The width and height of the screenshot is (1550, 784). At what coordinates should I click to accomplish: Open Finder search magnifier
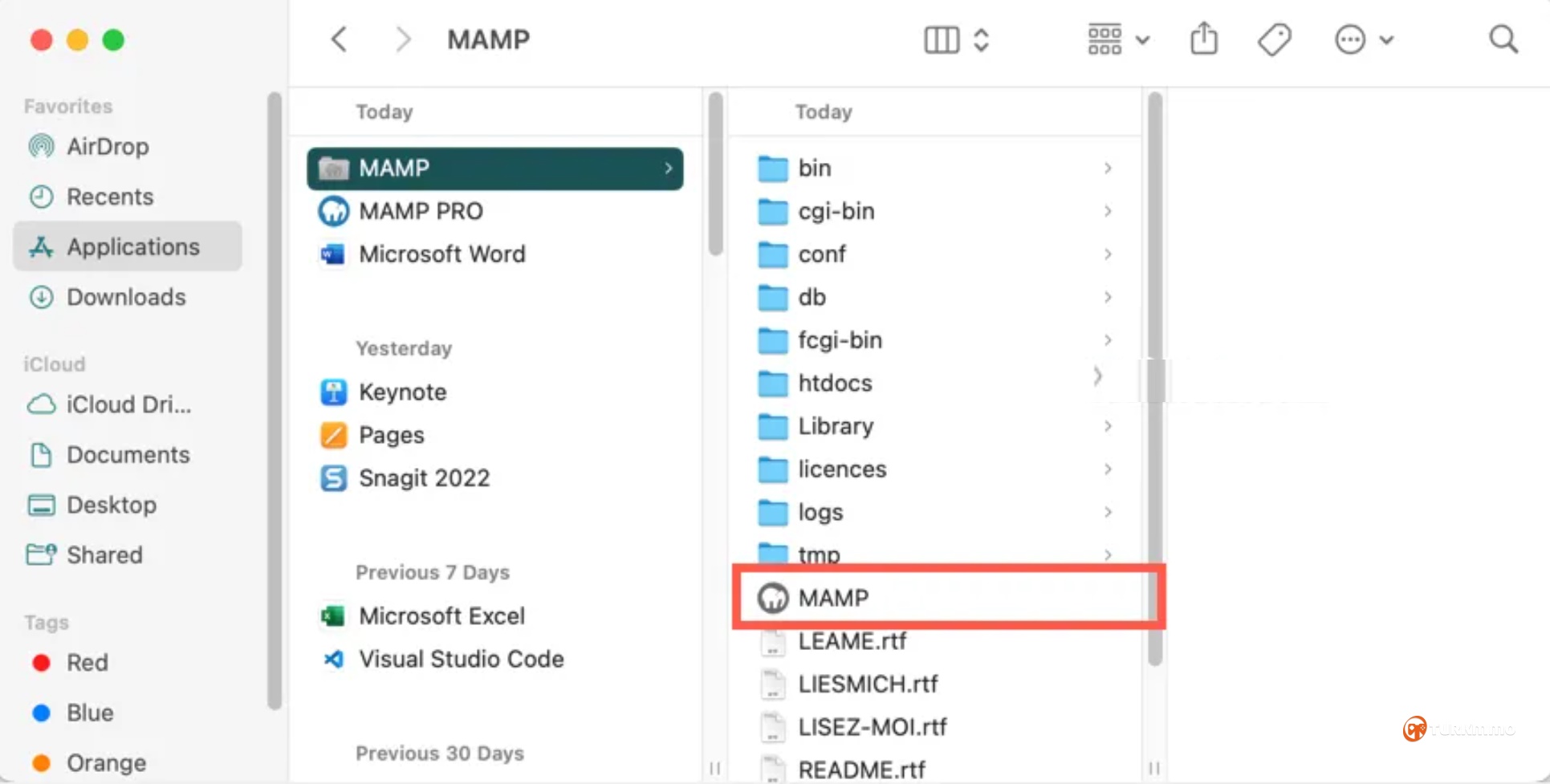point(1503,39)
